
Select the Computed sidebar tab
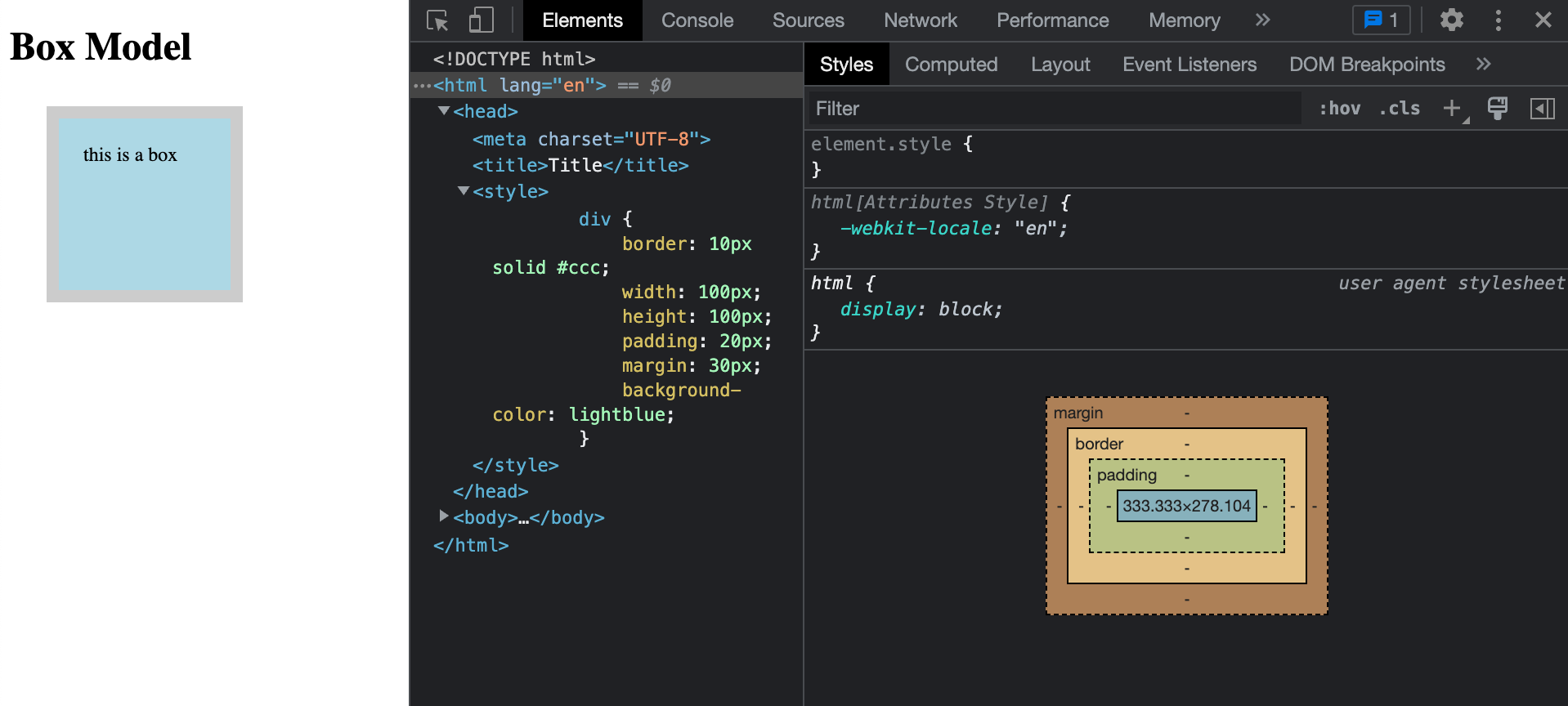(x=952, y=64)
